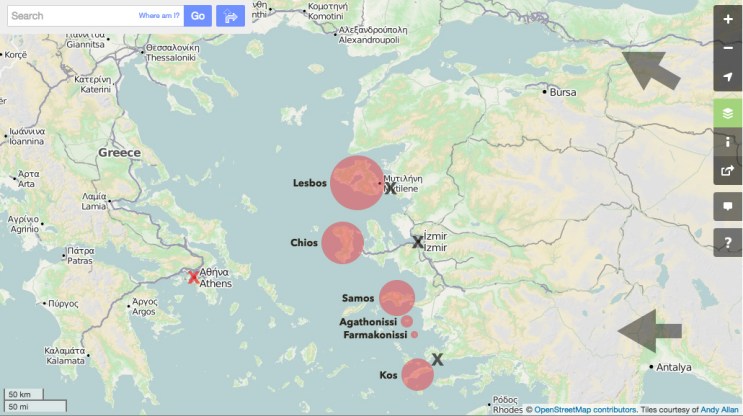Open the OpenStreetMap contributors link
Viewport: 743px width, 416px height.
pyautogui.click(x=585, y=410)
